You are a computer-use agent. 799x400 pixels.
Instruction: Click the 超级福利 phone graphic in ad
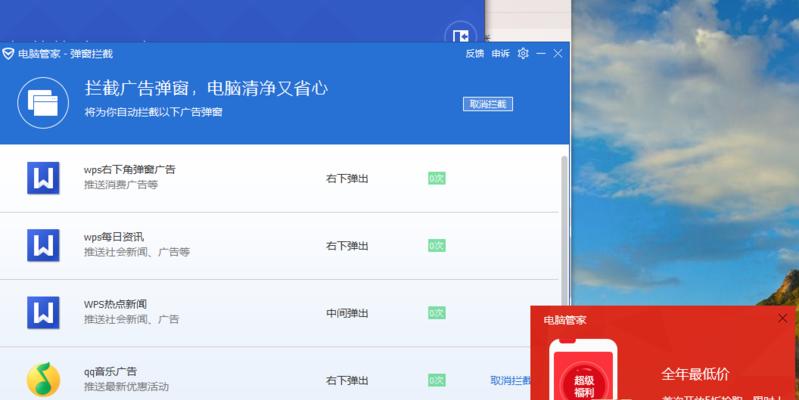(x=583, y=370)
